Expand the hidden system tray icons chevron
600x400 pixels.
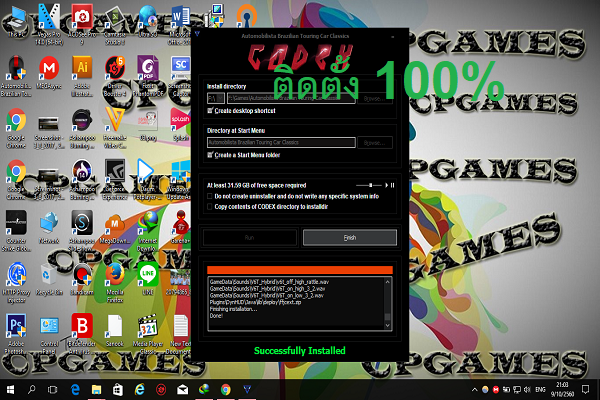coord(474,390)
